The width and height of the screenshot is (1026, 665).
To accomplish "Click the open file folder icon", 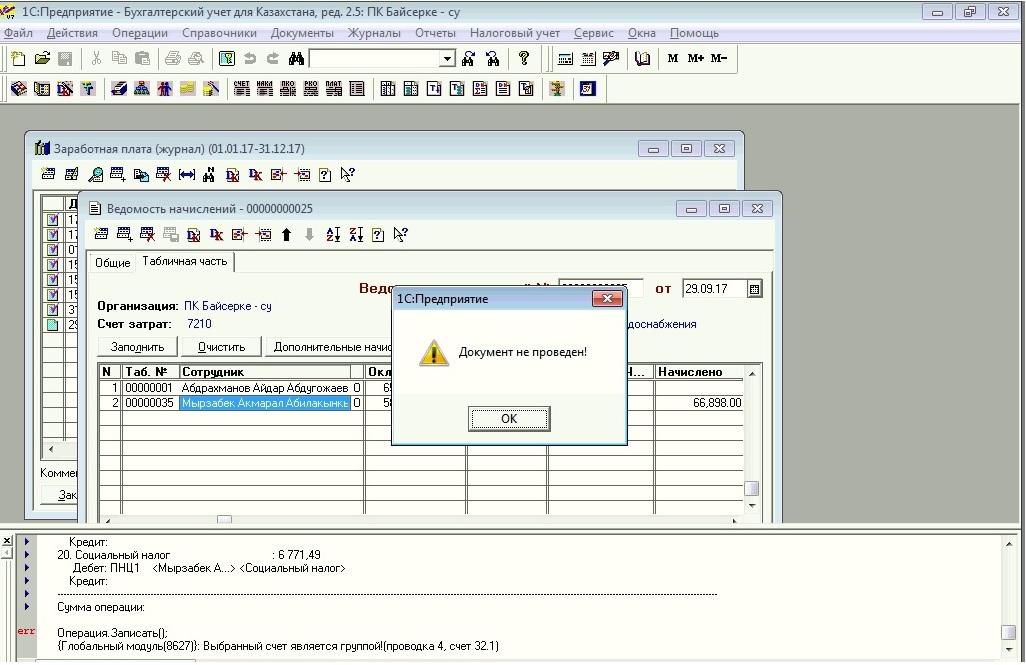I will coord(42,59).
